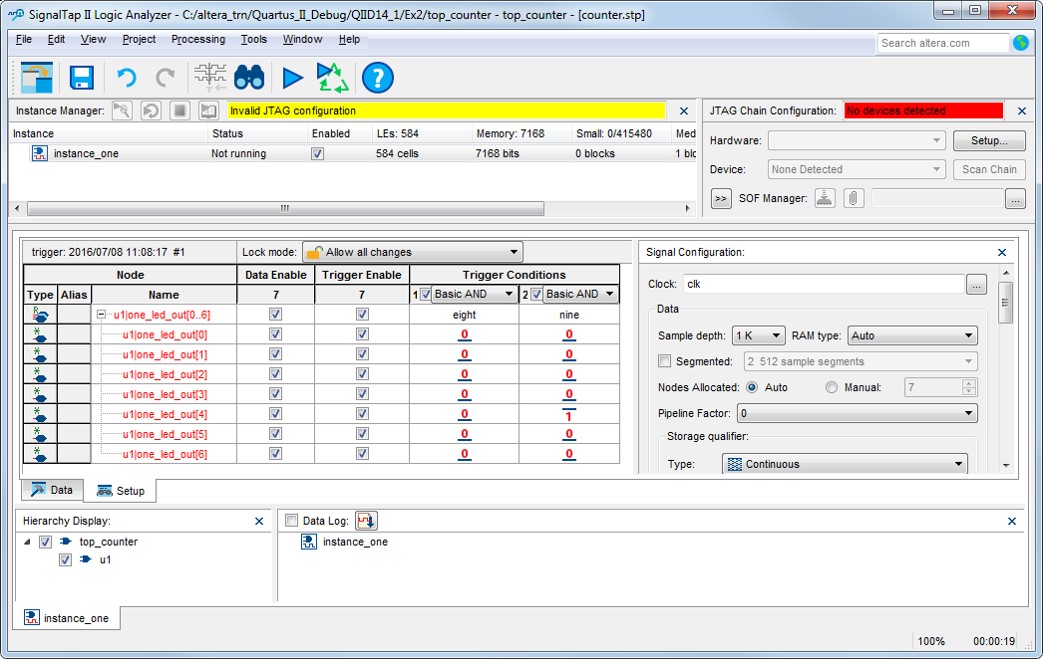
Task: Collapse the u1|one_led_out[0..6] group
Action: (102, 315)
